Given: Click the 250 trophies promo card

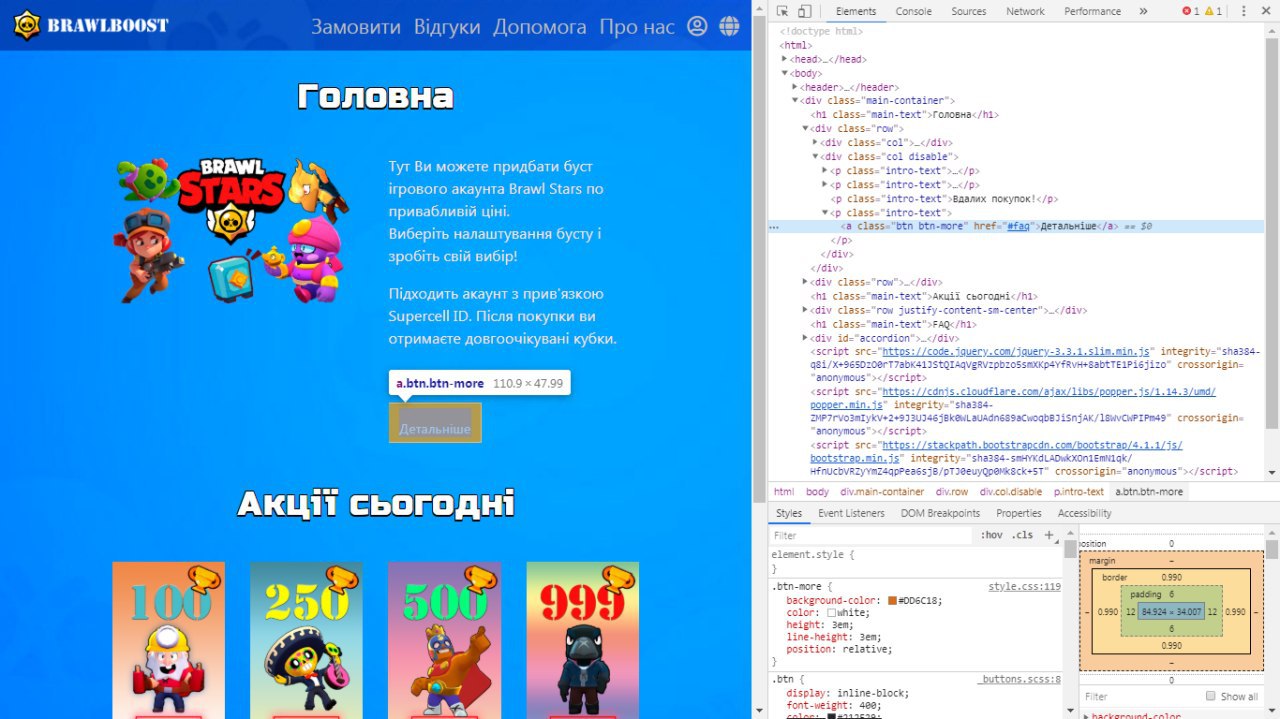Looking at the screenshot, I should pyautogui.click(x=306, y=640).
